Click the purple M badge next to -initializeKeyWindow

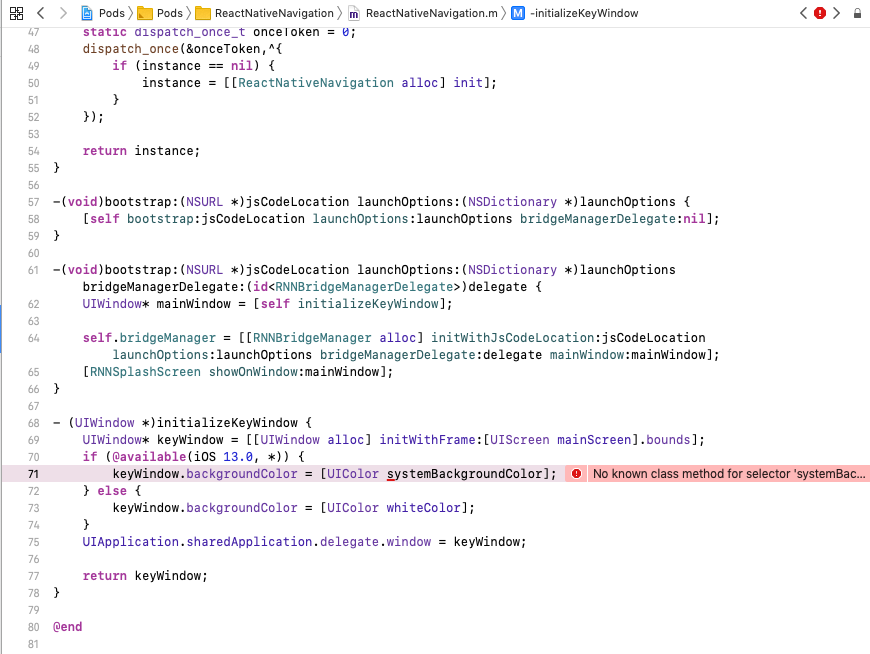tap(518, 14)
